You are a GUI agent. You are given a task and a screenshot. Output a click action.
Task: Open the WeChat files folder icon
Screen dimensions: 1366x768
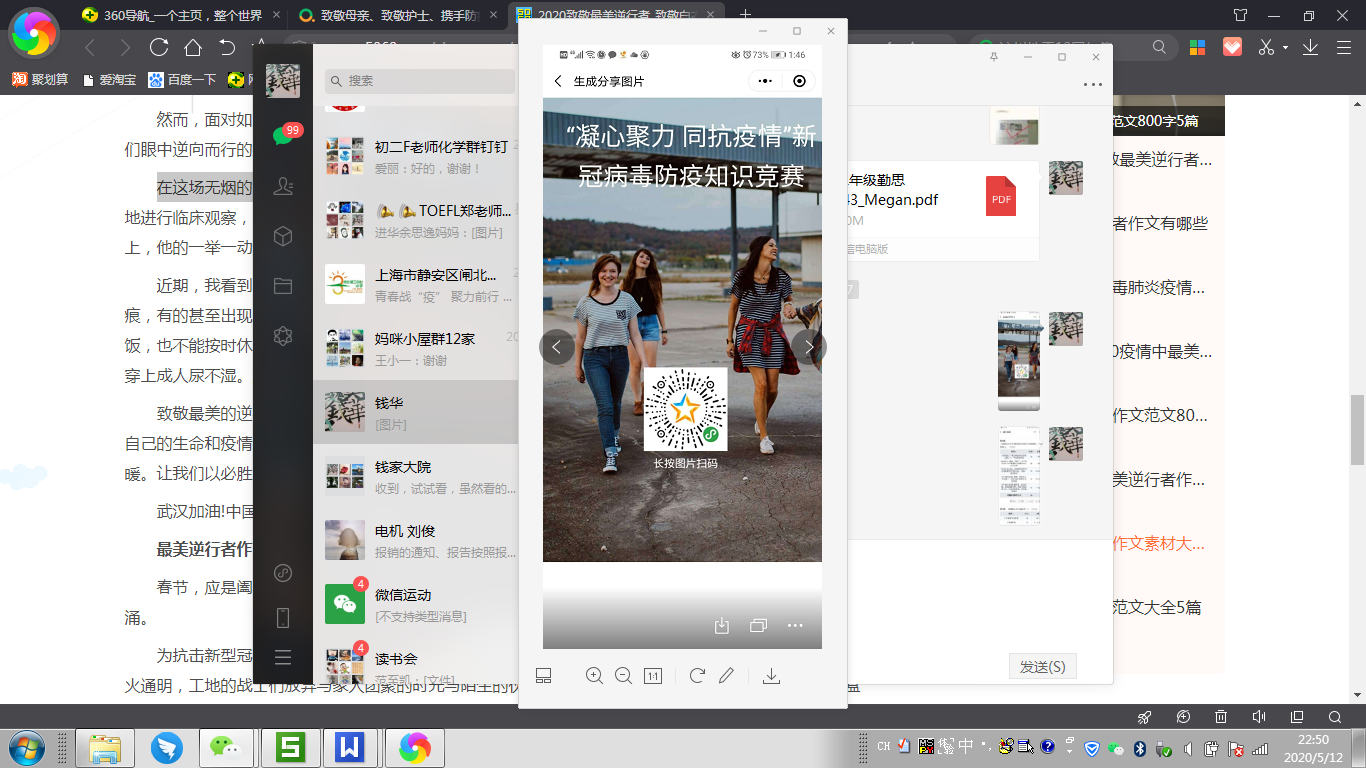(x=283, y=286)
